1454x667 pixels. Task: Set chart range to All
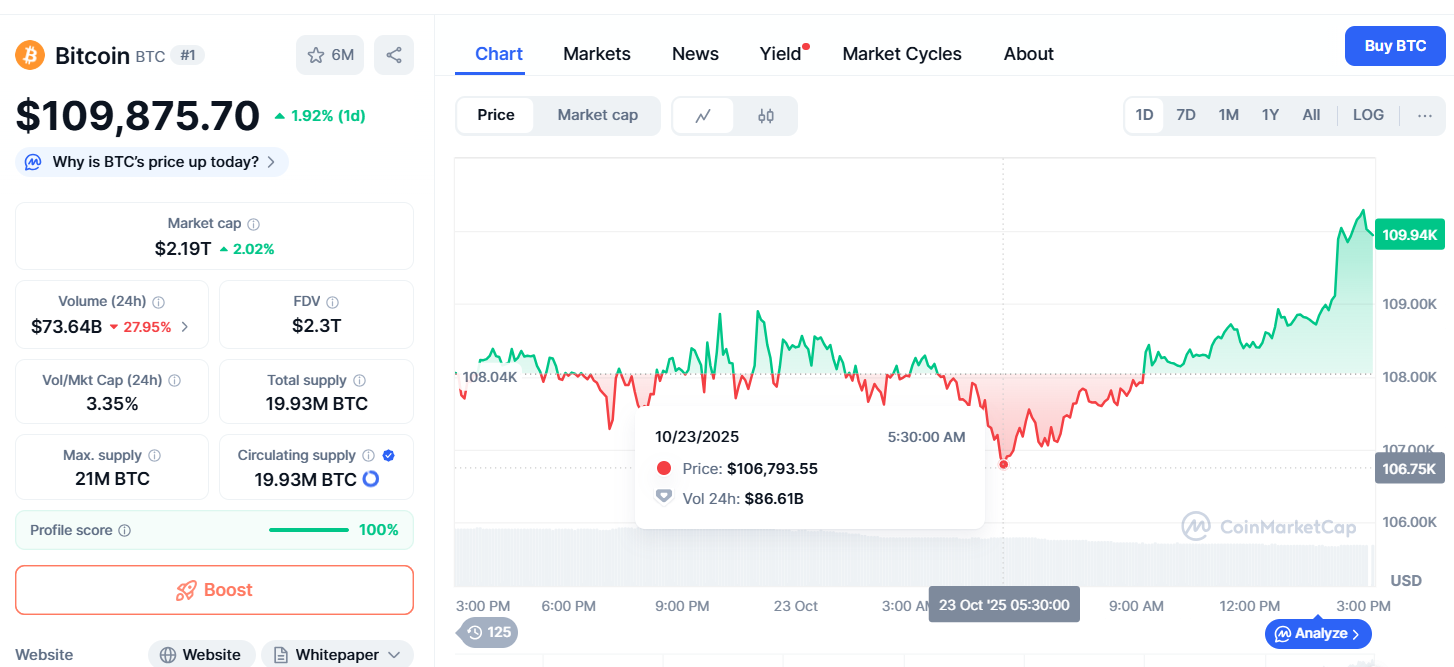[1311, 115]
